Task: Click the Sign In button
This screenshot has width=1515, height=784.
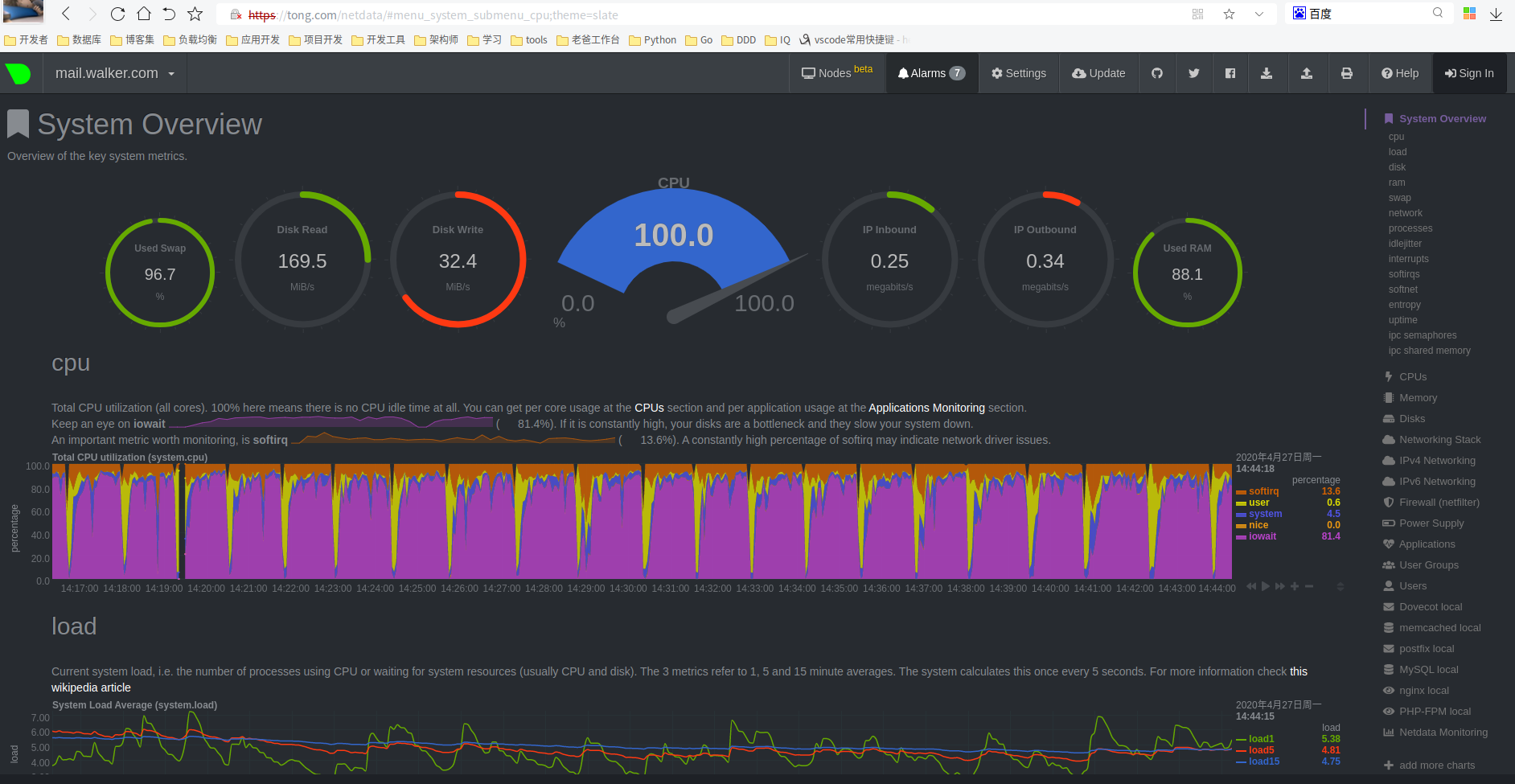Action: click(1471, 73)
